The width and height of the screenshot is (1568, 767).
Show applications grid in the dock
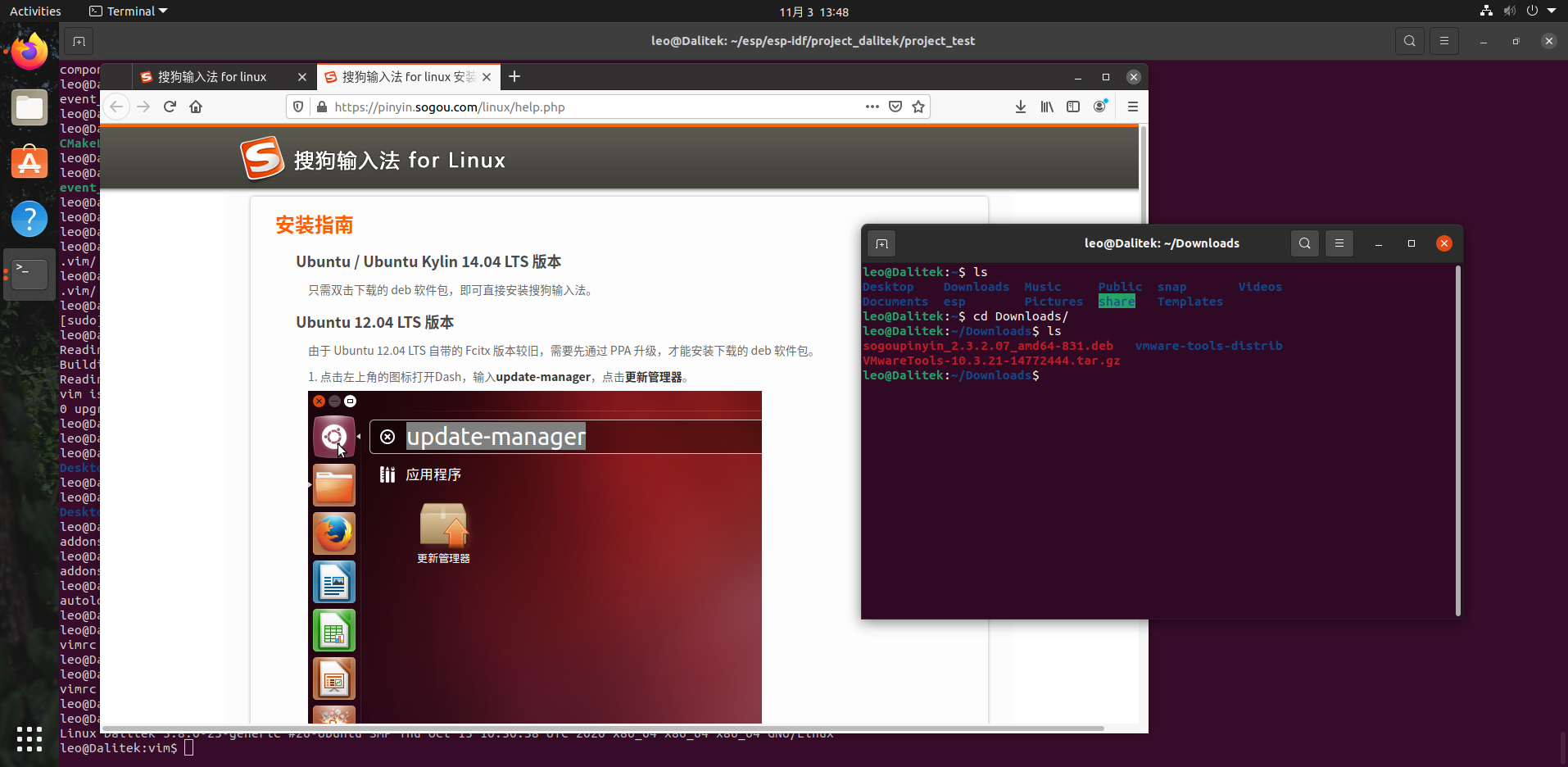point(29,738)
